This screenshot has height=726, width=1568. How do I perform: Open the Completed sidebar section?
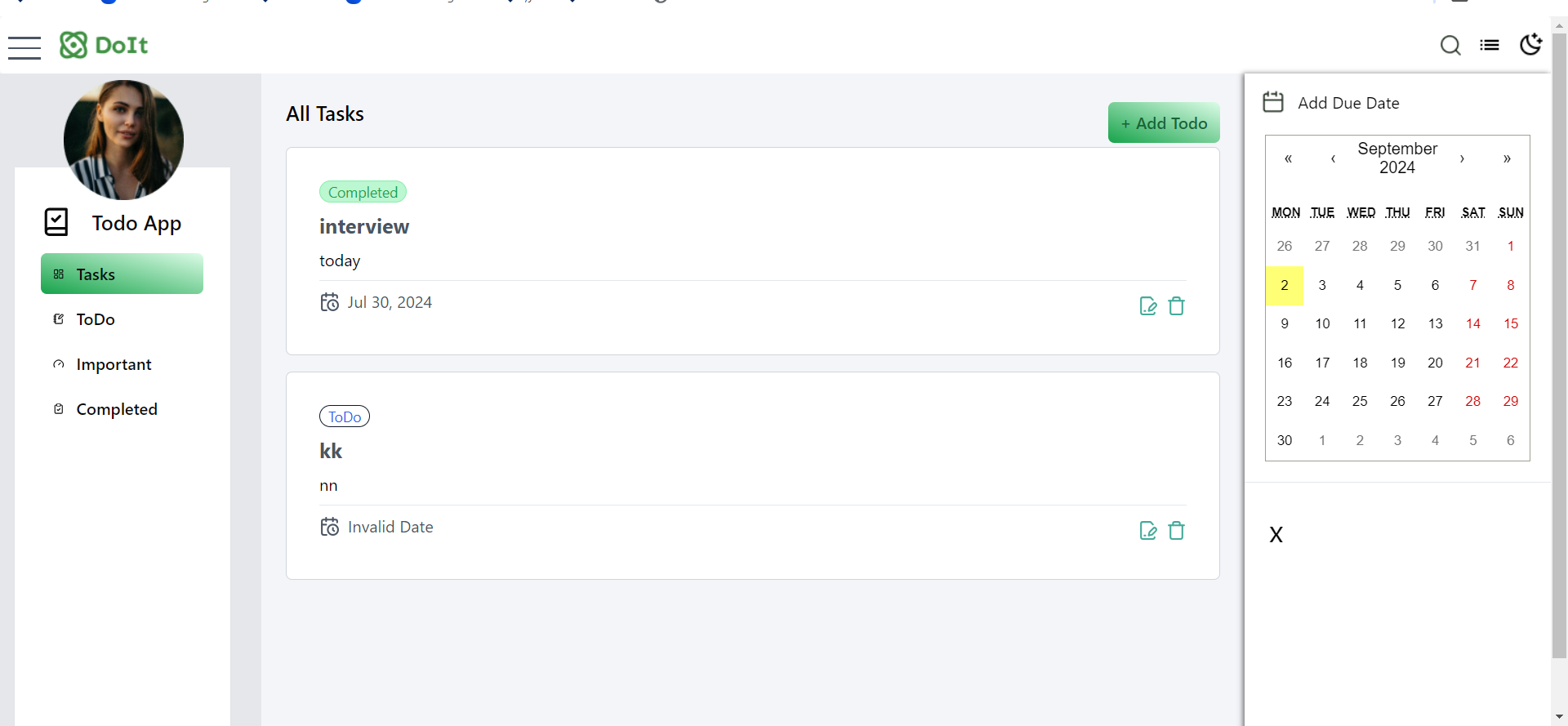[116, 409]
